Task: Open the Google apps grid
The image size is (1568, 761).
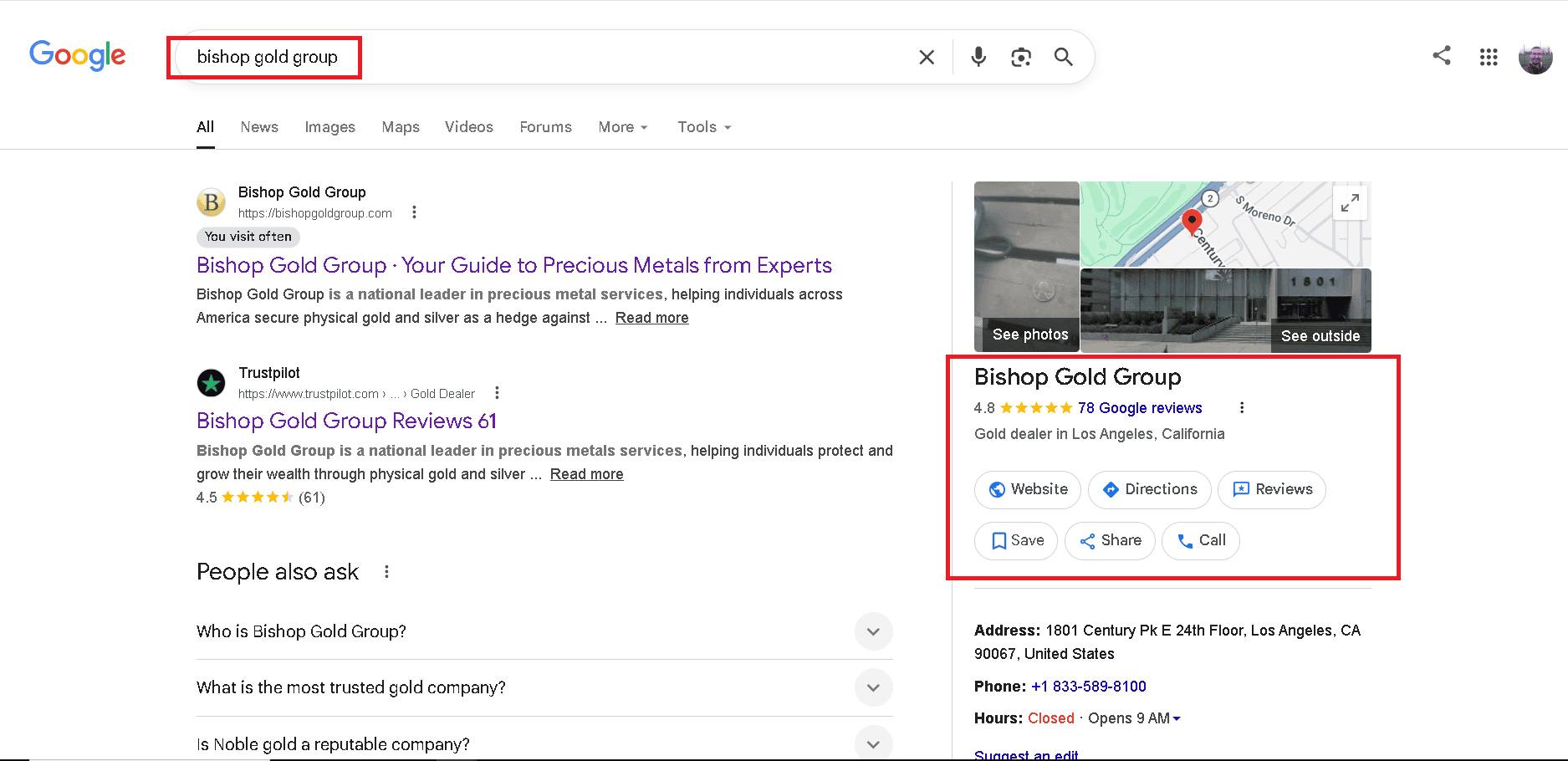Action: (1489, 57)
